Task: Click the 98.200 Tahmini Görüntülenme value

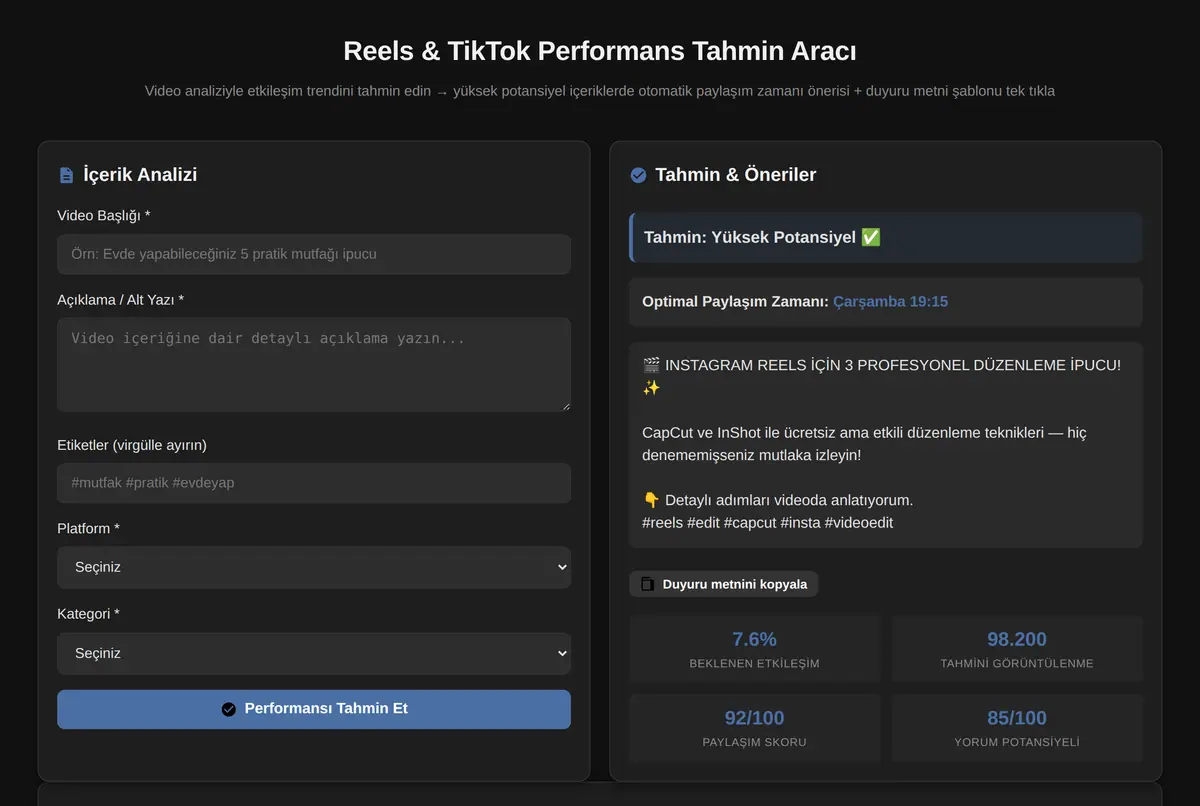Action: 1017,639
